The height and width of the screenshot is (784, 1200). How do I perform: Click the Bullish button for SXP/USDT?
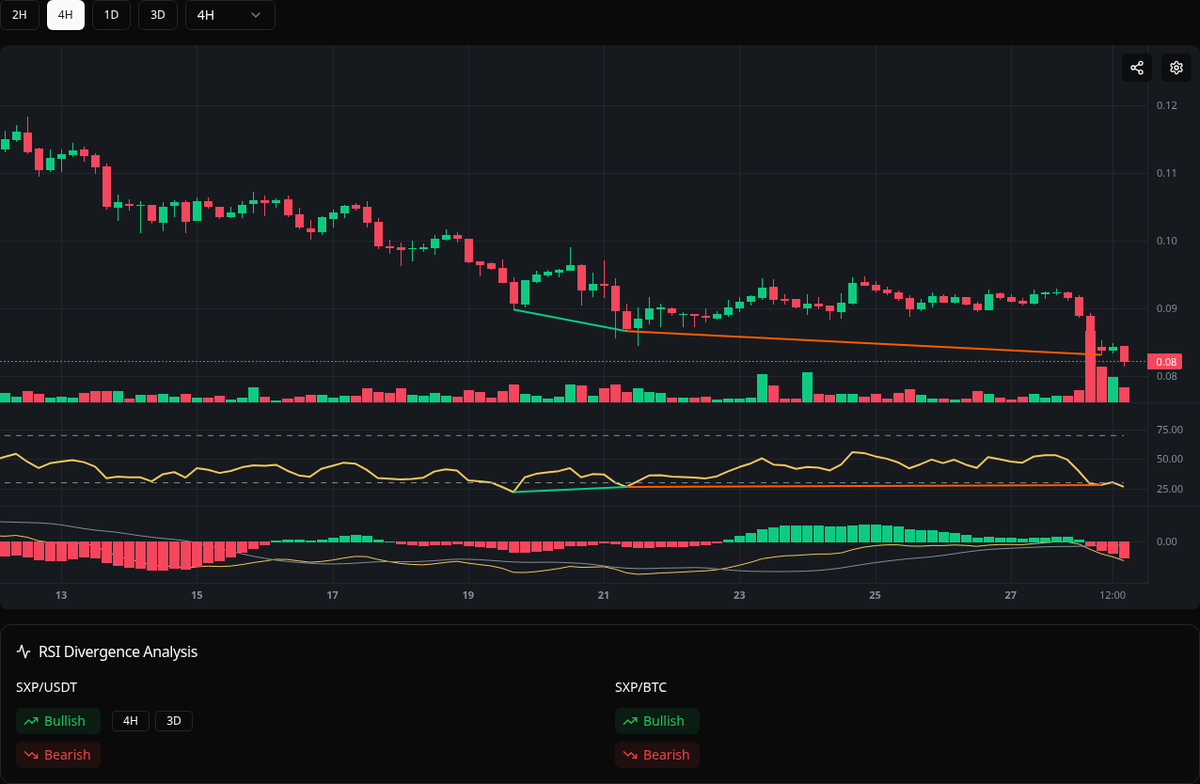(58, 720)
